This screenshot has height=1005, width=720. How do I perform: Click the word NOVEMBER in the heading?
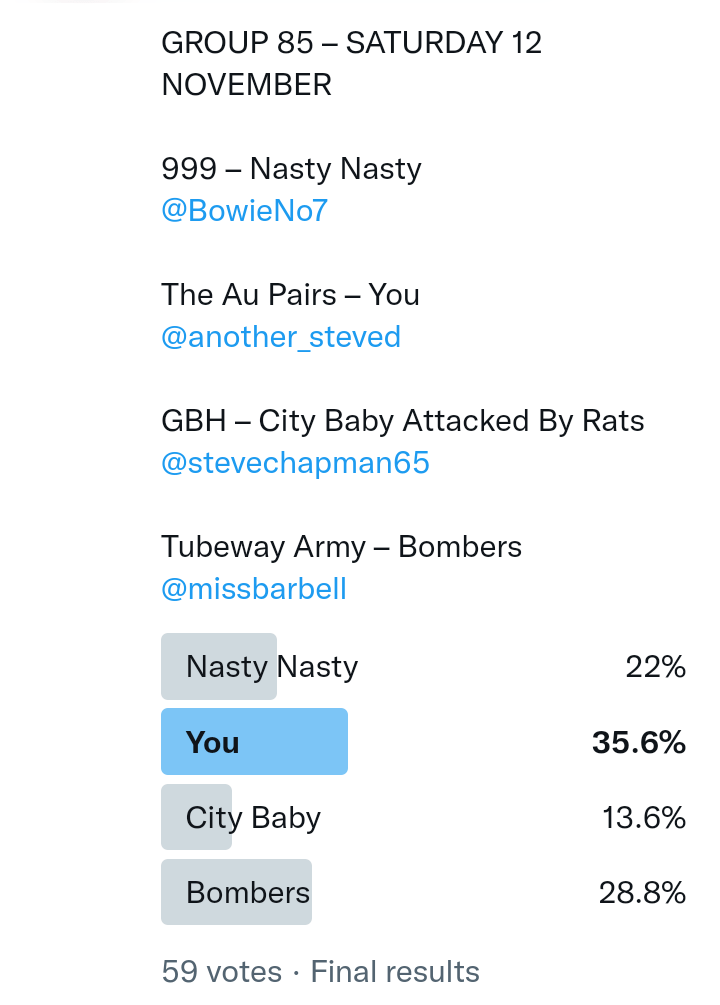(246, 85)
